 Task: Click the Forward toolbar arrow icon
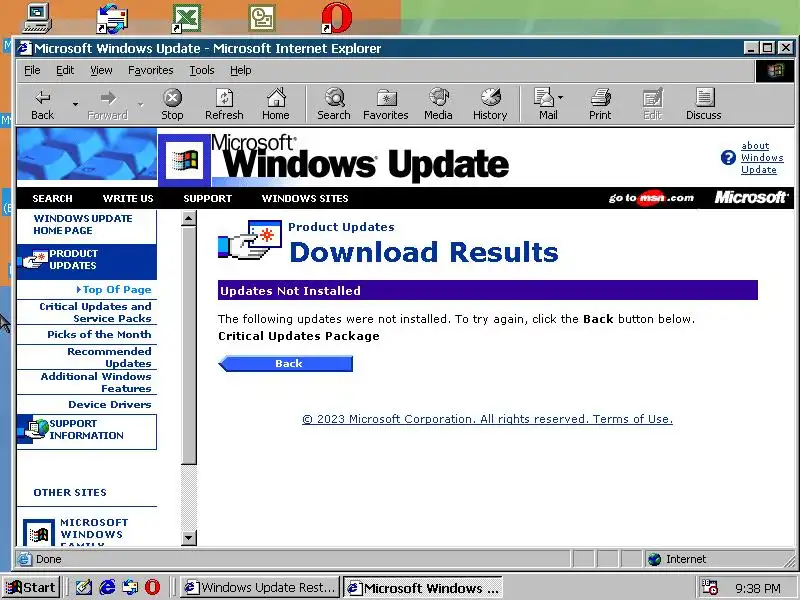(x=108, y=97)
